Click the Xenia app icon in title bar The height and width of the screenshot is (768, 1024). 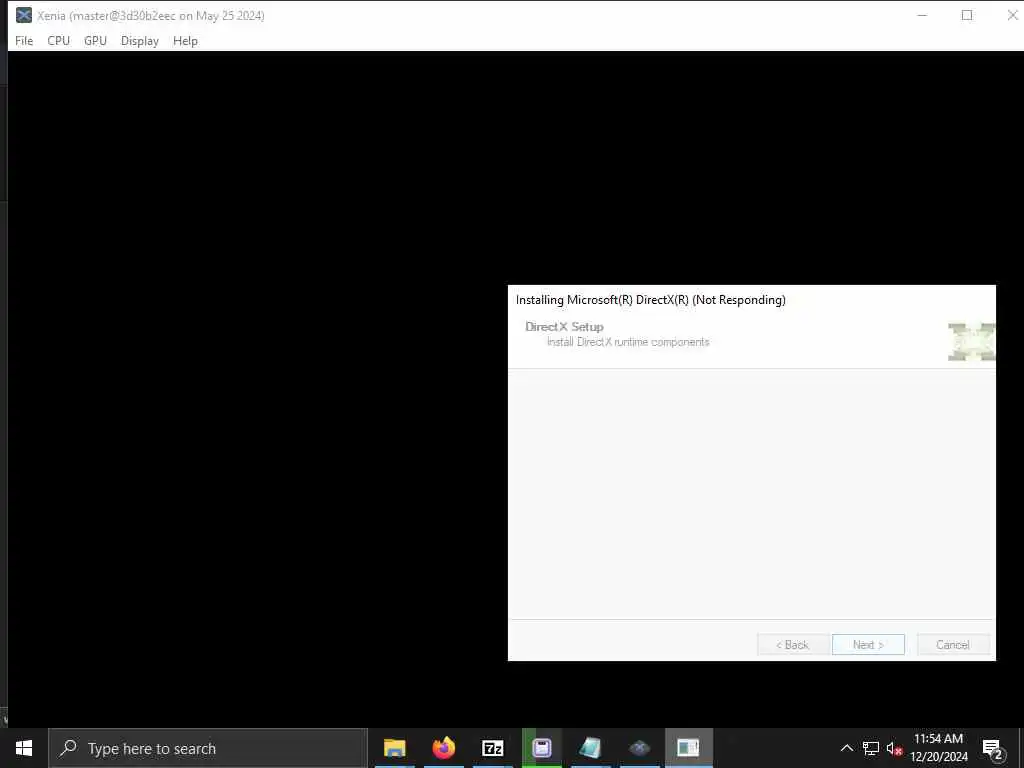(24, 15)
